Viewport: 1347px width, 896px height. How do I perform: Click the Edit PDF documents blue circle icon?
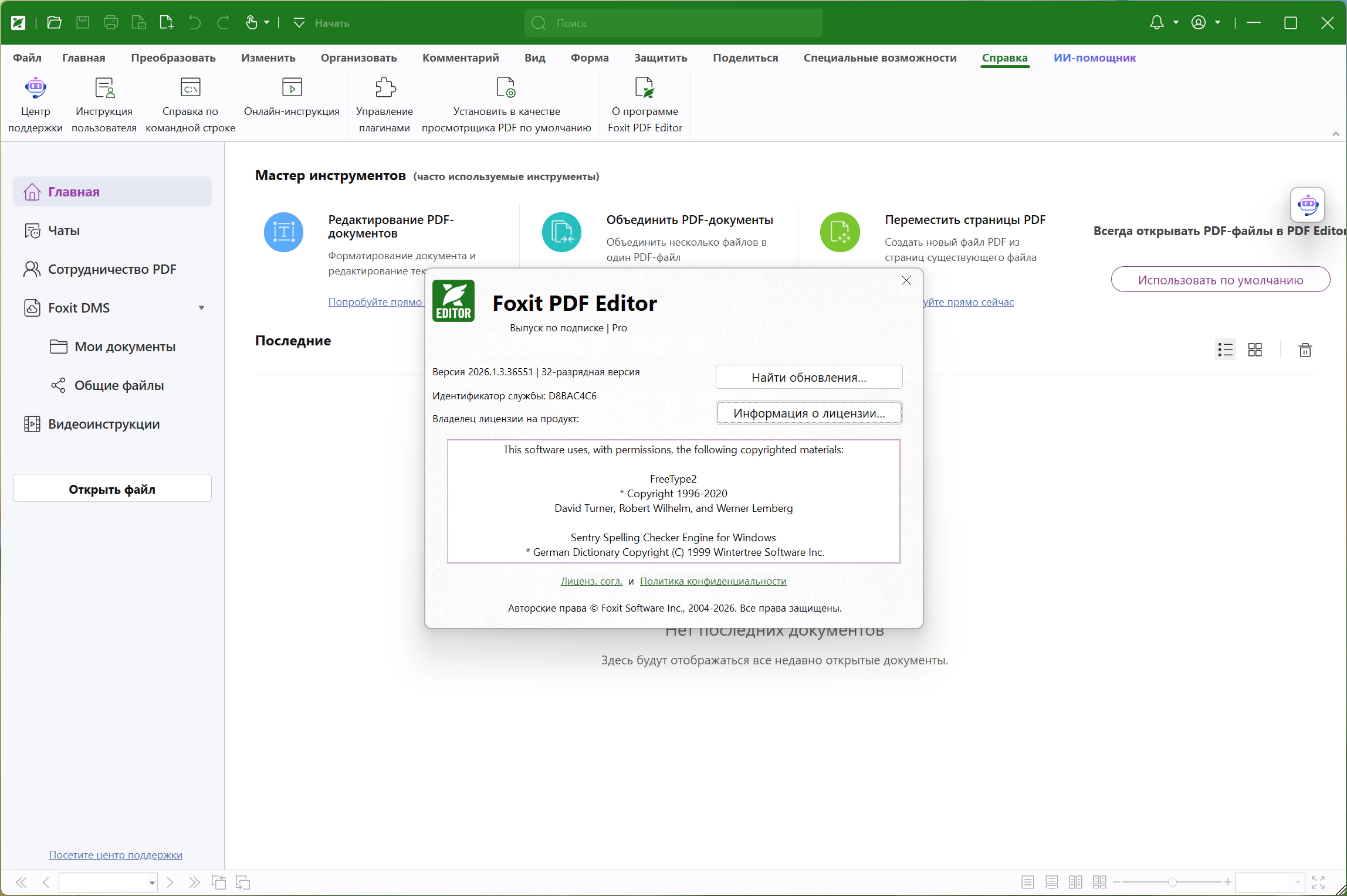(283, 232)
